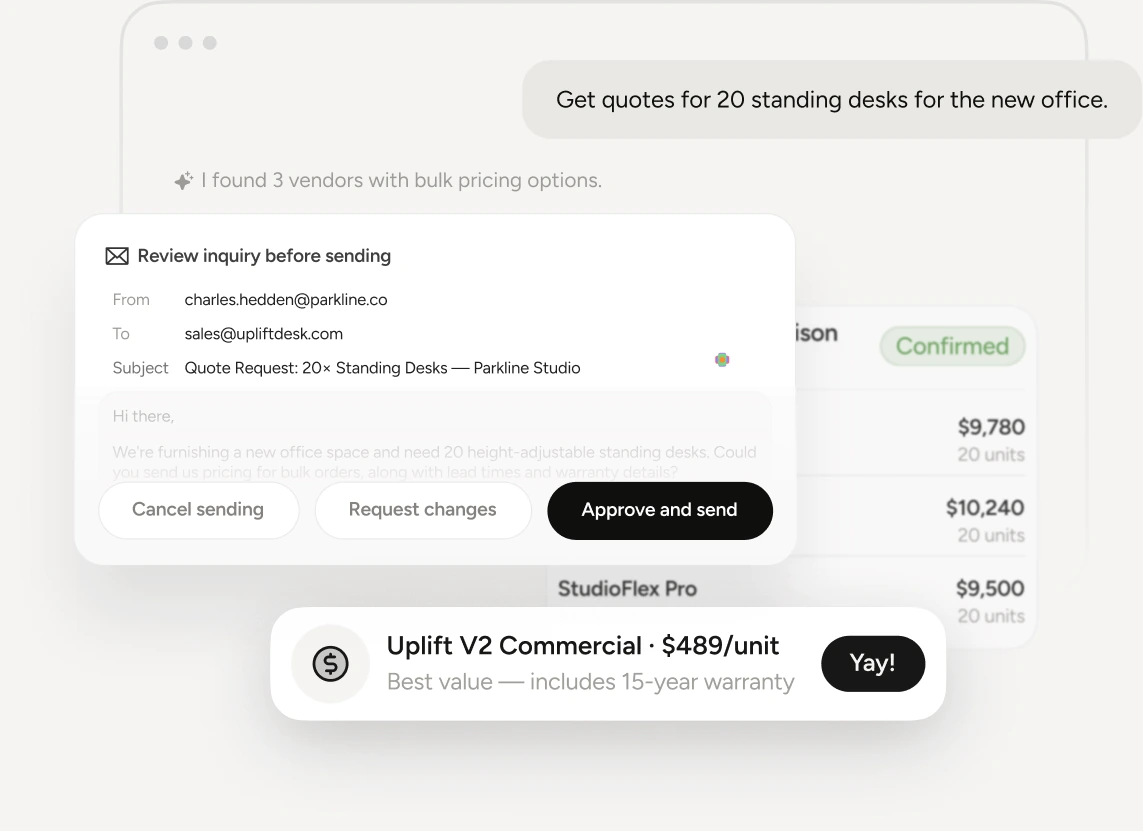The width and height of the screenshot is (1143, 831).
Task: Click the Subject line Quote Request text
Action: tap(382, 368)
